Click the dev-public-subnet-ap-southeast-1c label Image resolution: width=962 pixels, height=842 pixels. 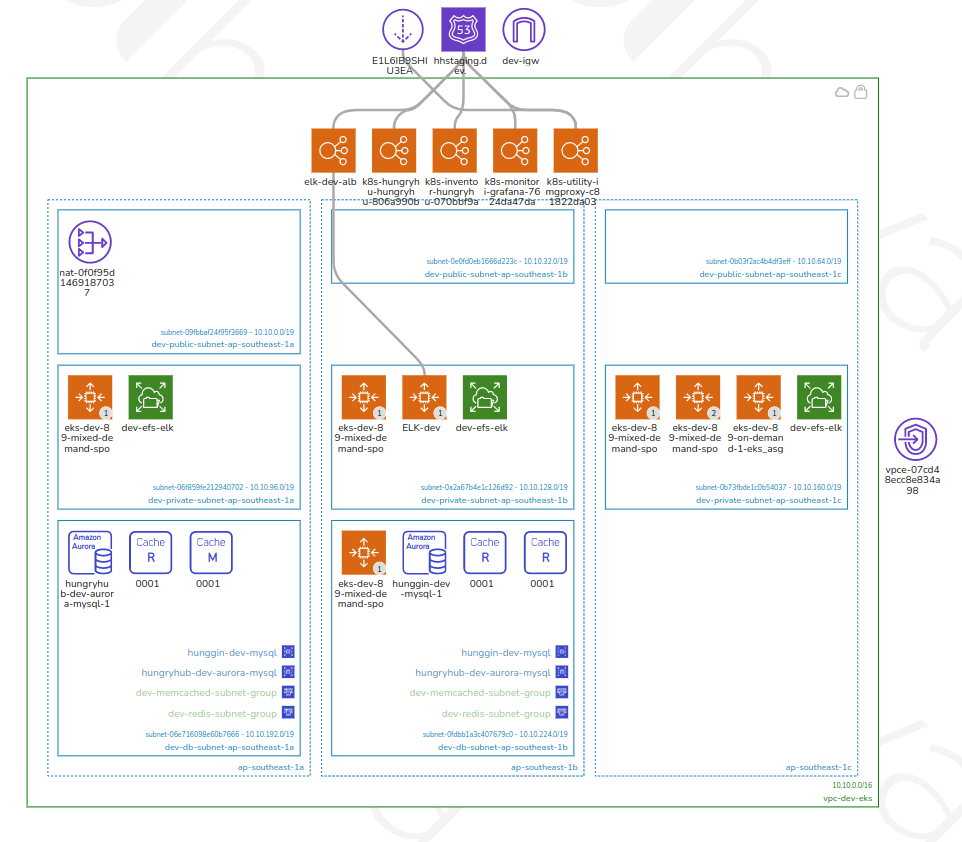tap(770, 274)
